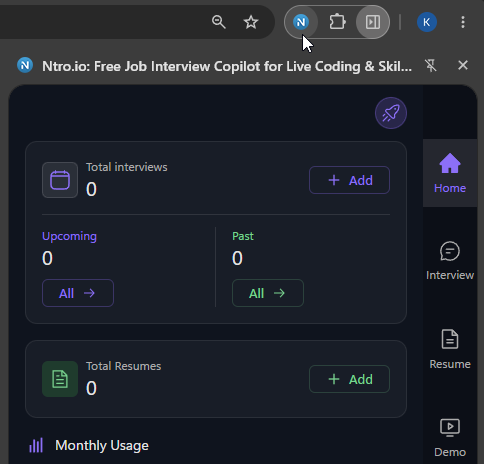
Task: View all past interviews
Action: coord(268,293)
